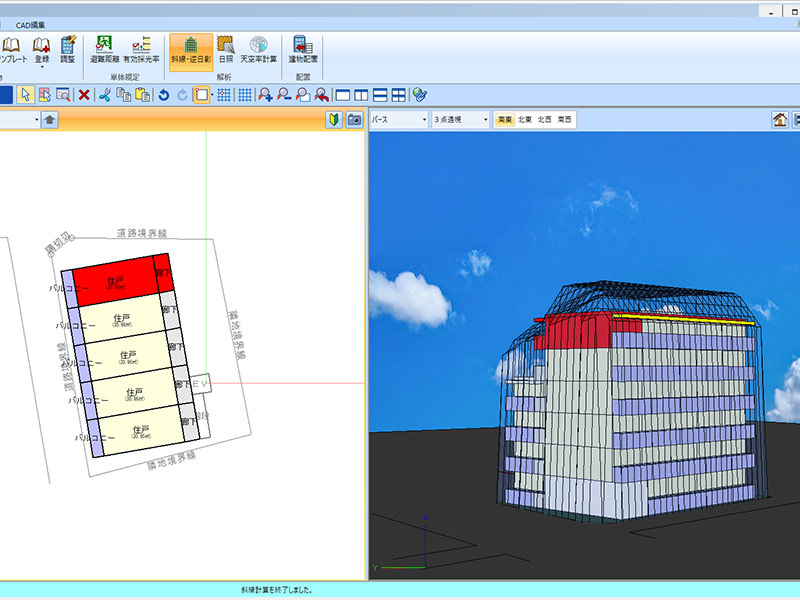Click the 斜線・逆日影 analysis icon
Viewport: 800px width, 600px height.
click(190, 50)
